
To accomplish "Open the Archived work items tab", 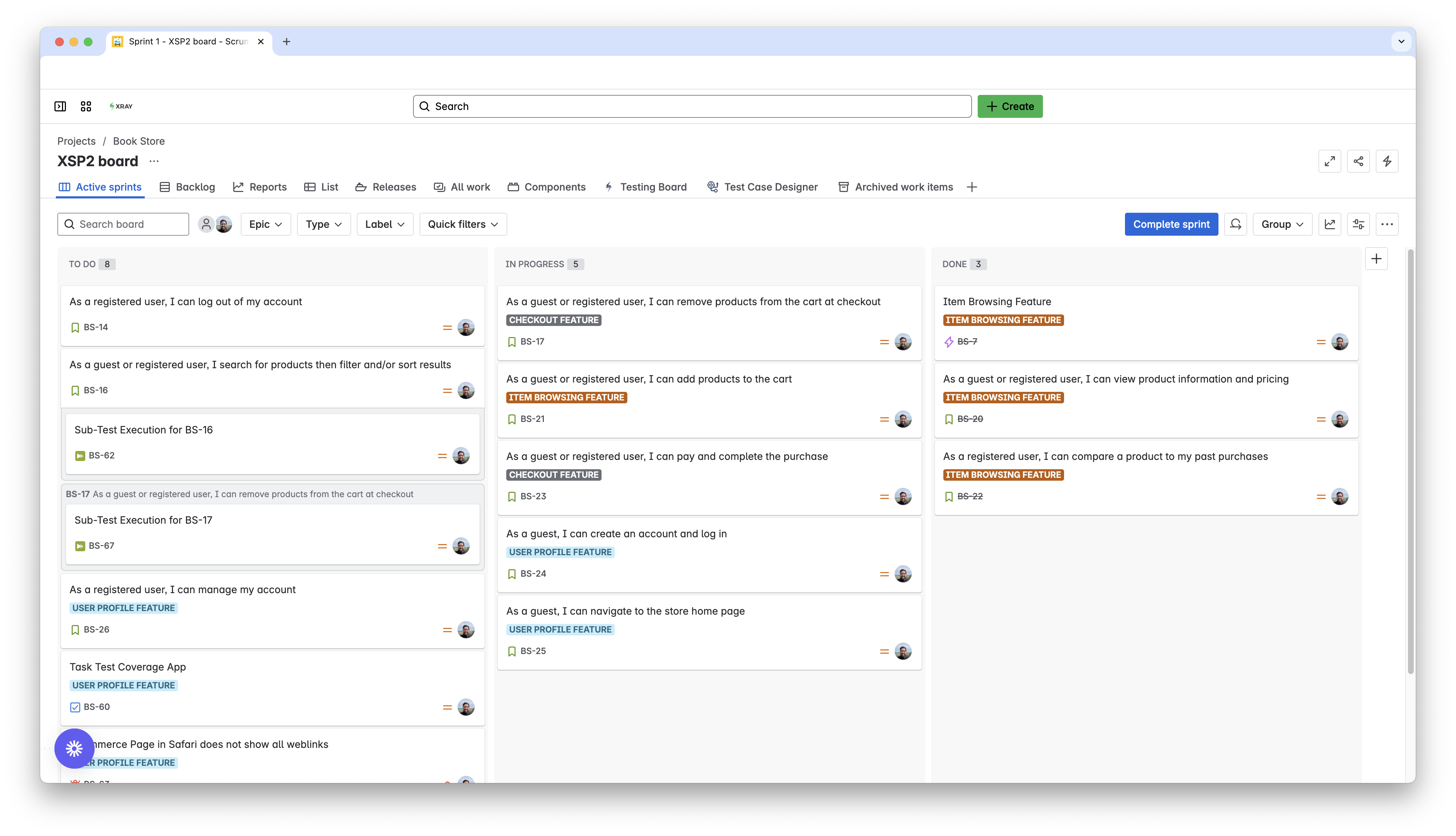I will pyautogui.click(x=895, y=187).
